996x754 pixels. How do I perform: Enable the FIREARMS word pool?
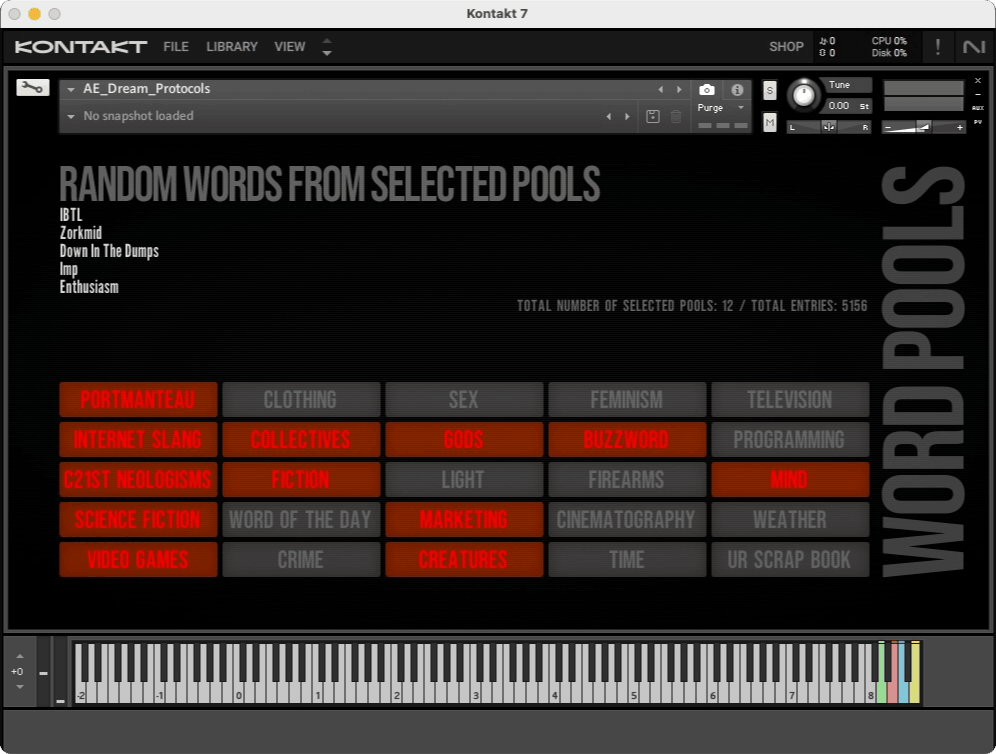pyautogui.click(x=627, y=480)
